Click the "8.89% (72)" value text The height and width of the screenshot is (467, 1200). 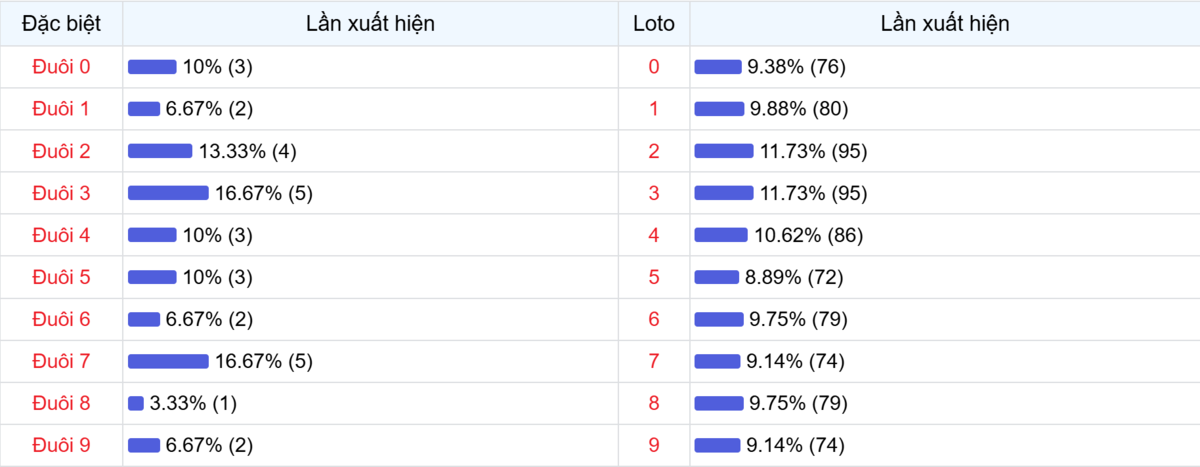click(x=796, y=277)
